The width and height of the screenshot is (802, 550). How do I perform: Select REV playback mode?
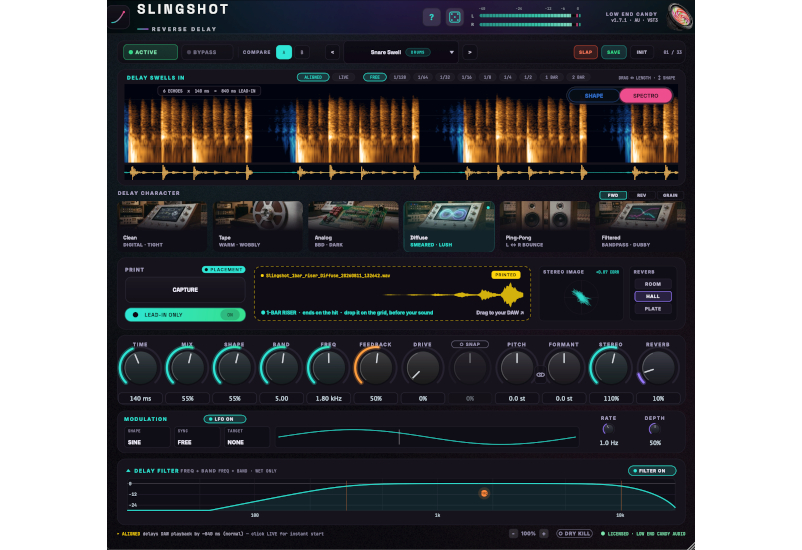pos(641,195)
